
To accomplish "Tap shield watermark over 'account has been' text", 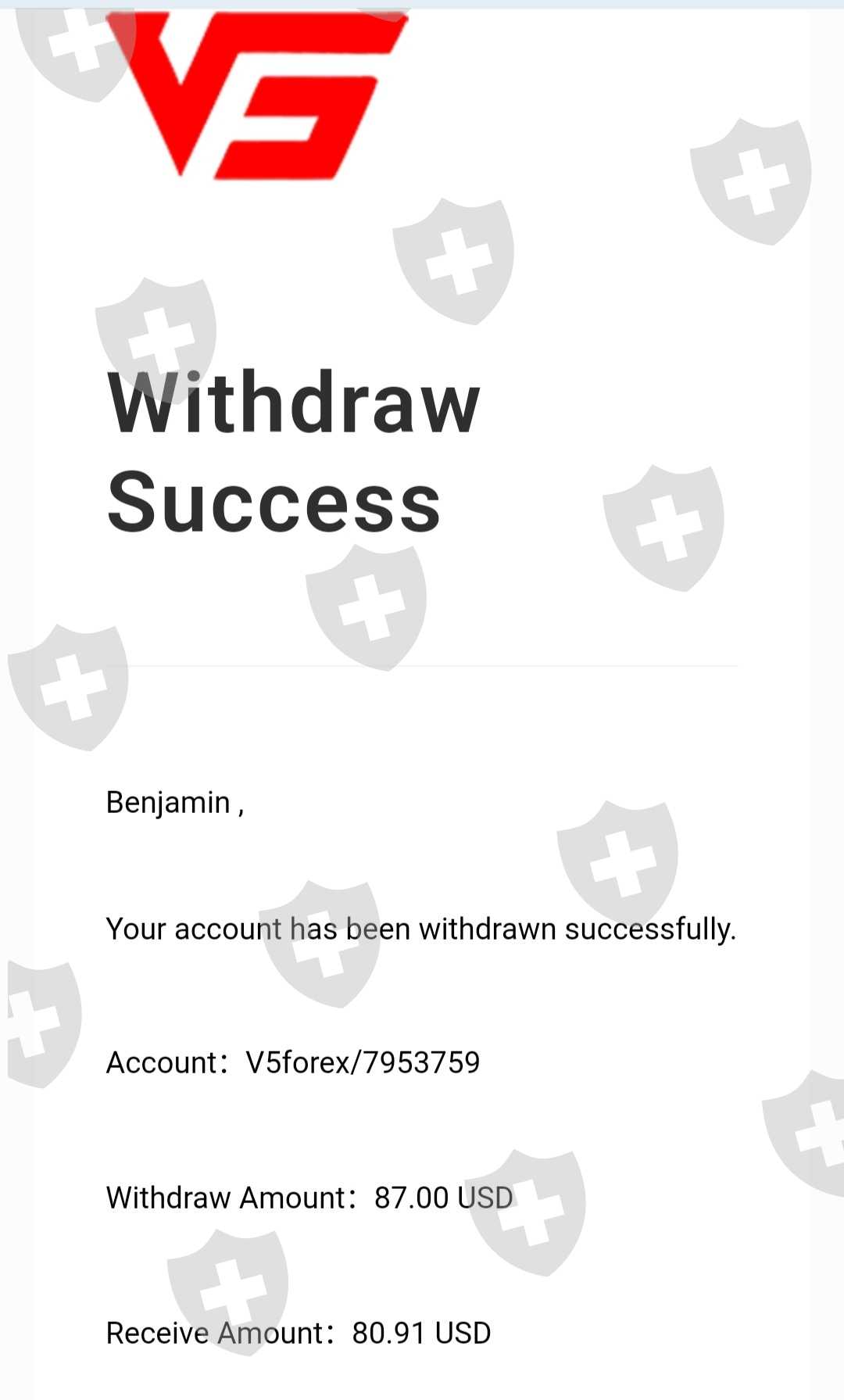I will [320, 944].
